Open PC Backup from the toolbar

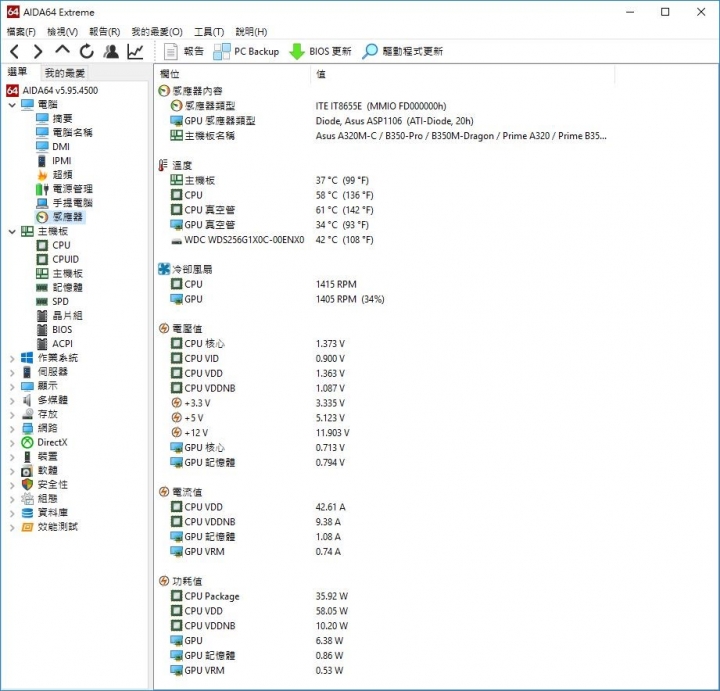tap(246, 51)
